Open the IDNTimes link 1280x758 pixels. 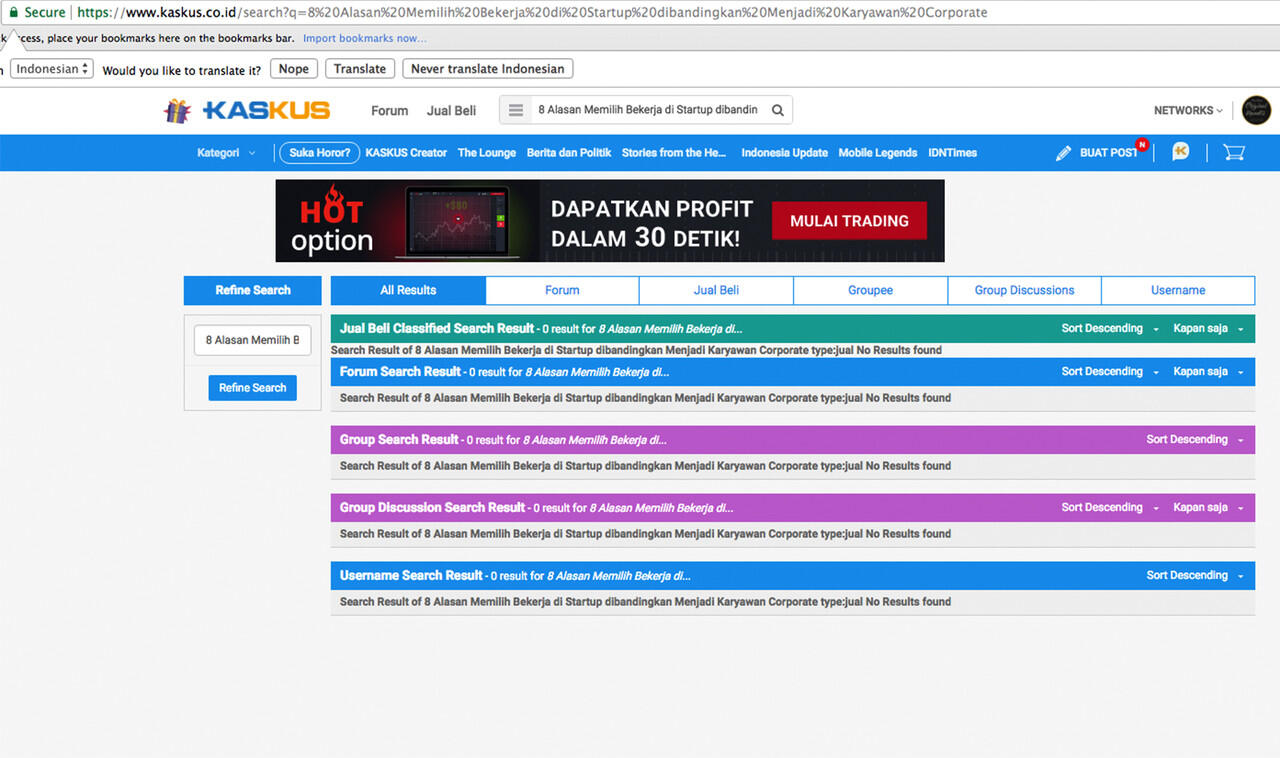(952, 153)
